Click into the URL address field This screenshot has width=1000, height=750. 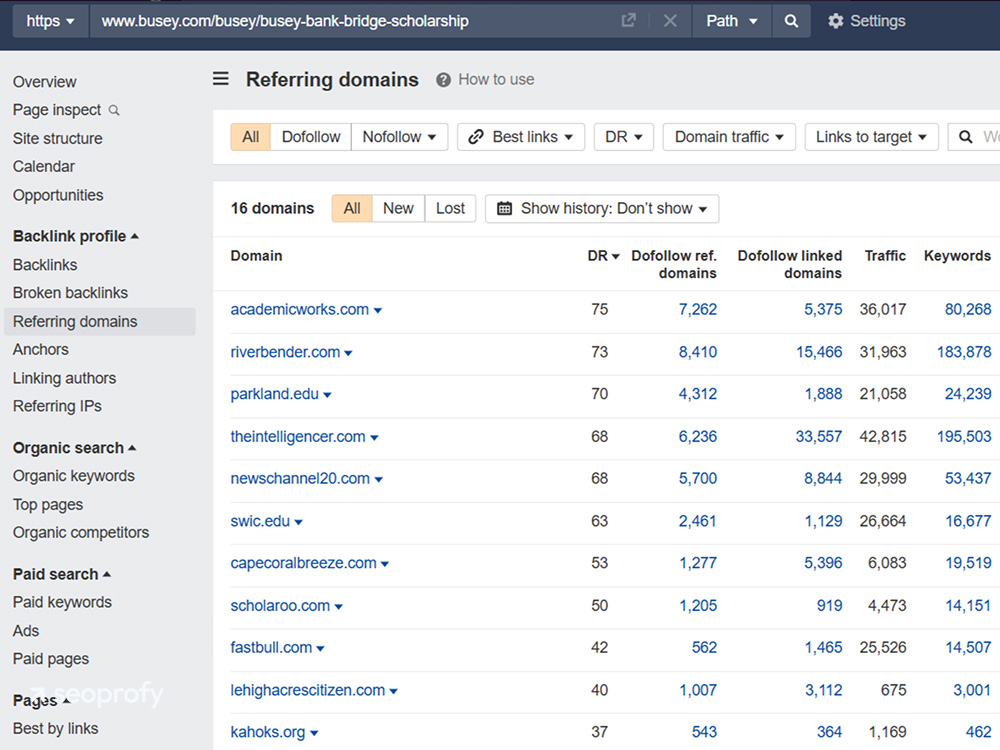(350, 21)
